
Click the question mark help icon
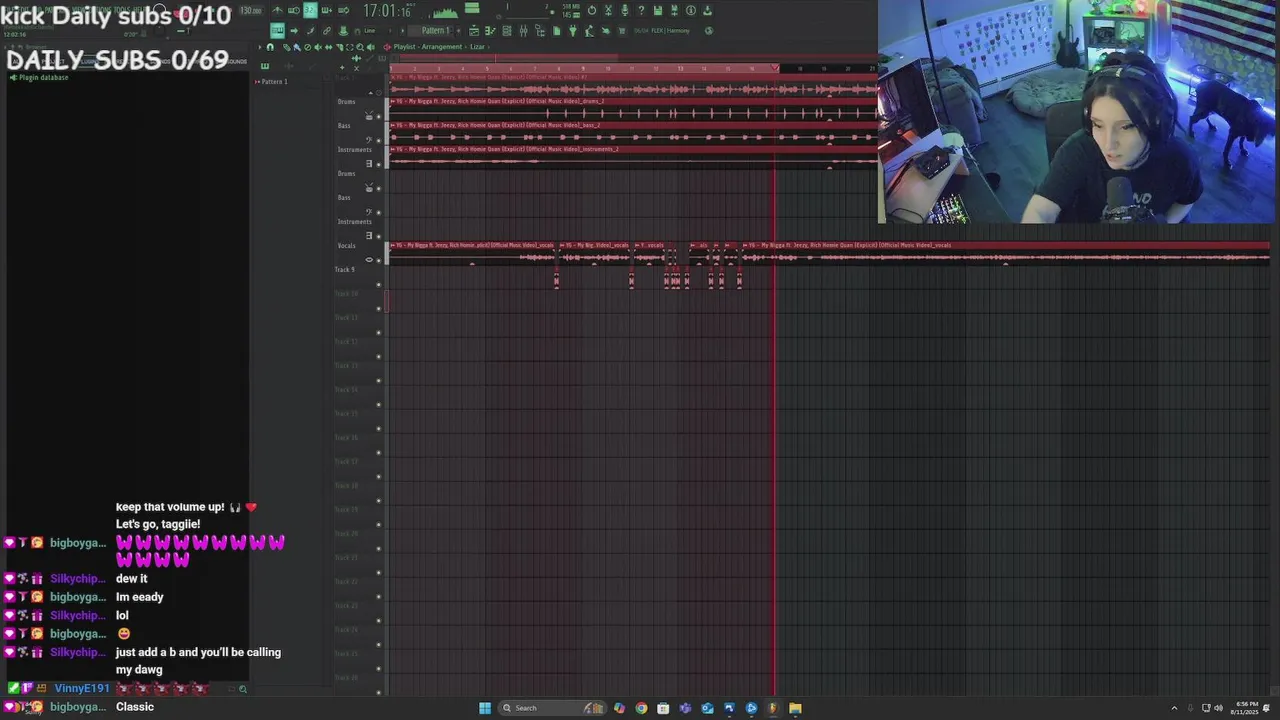(640, 10)
